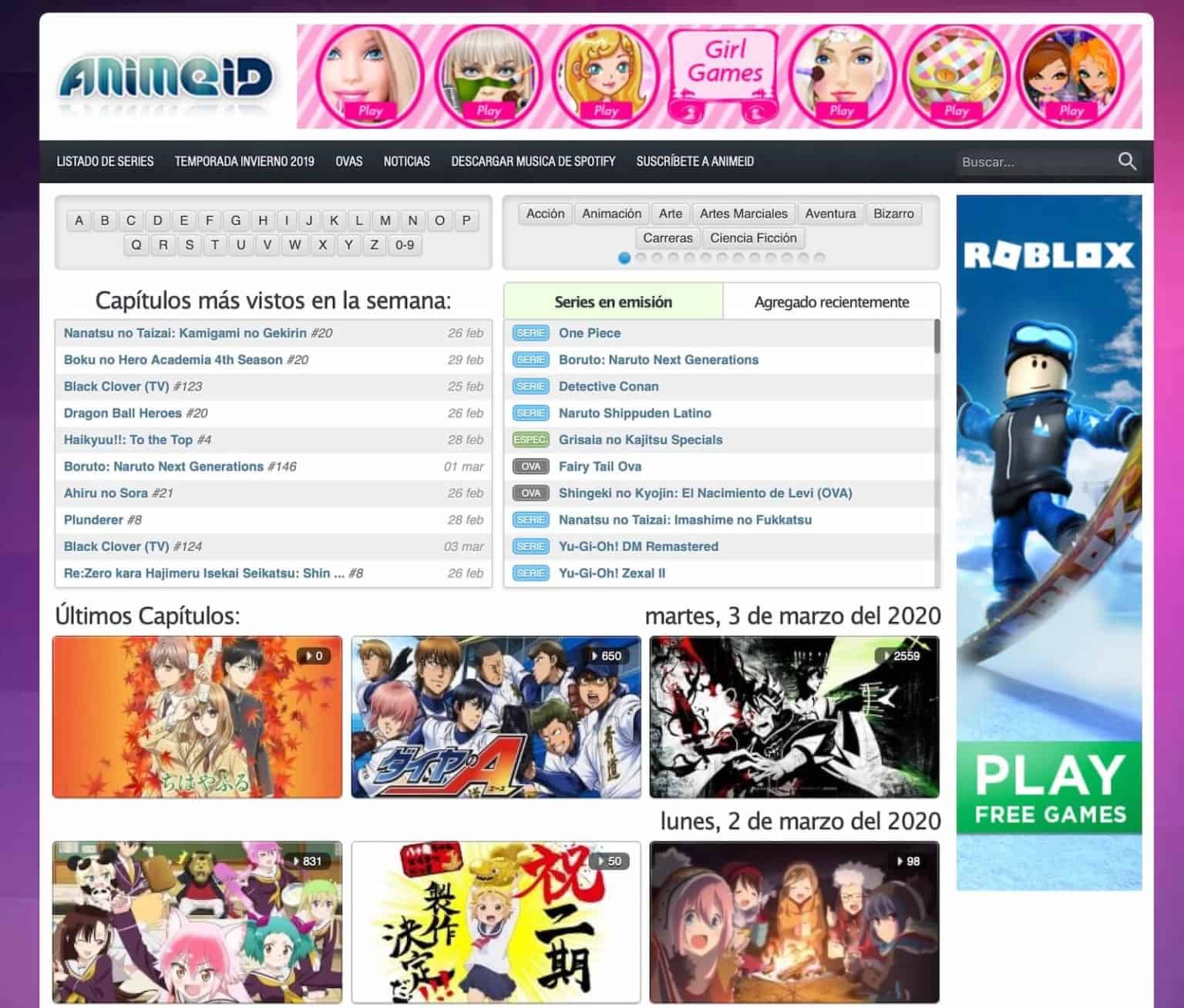
Task: Open Listado de Series menu
Action: click(x=105, y=161)
